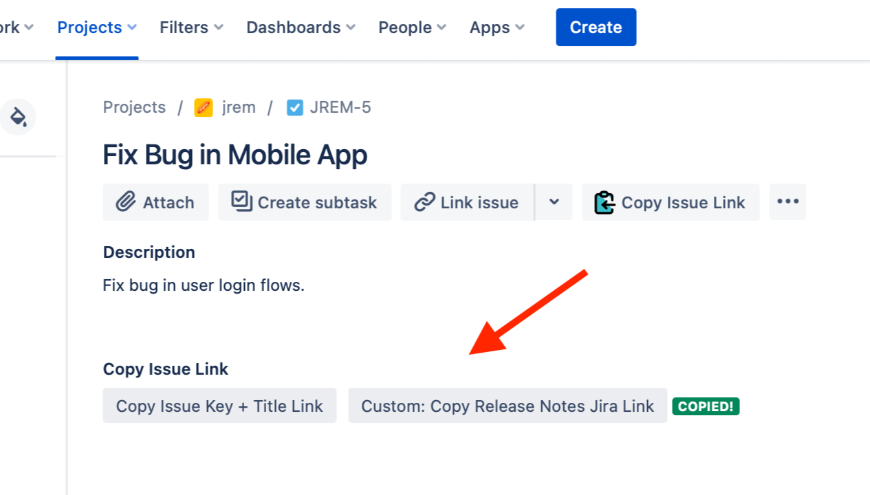Click the paperclip icon on Attach
The height and width of the screenshot is (495, 870).
click(125, 202)
